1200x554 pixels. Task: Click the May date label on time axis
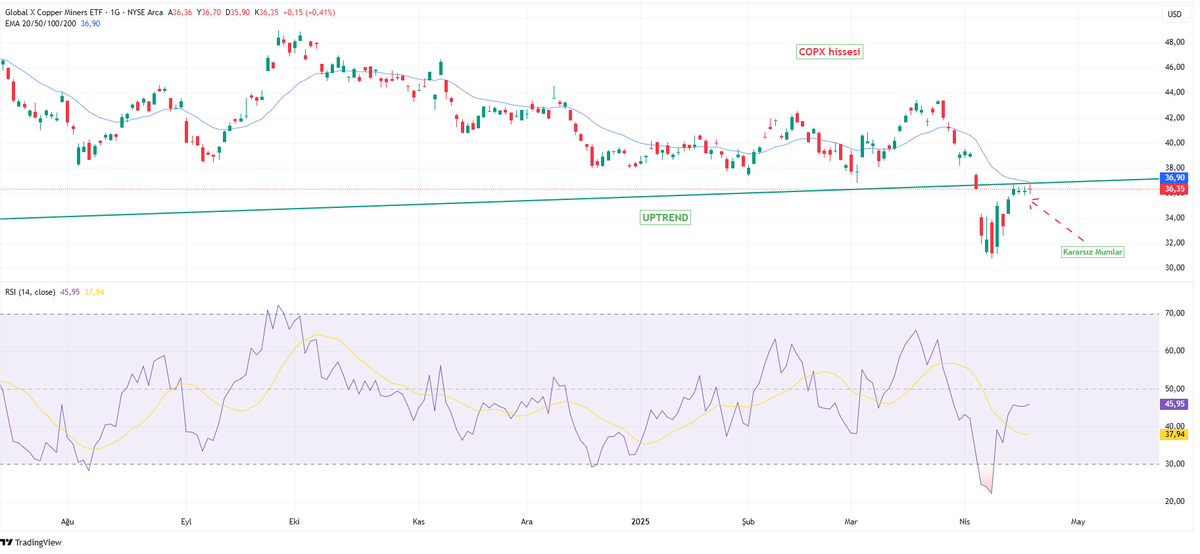pyautogui.click(x=1077, y=522)
